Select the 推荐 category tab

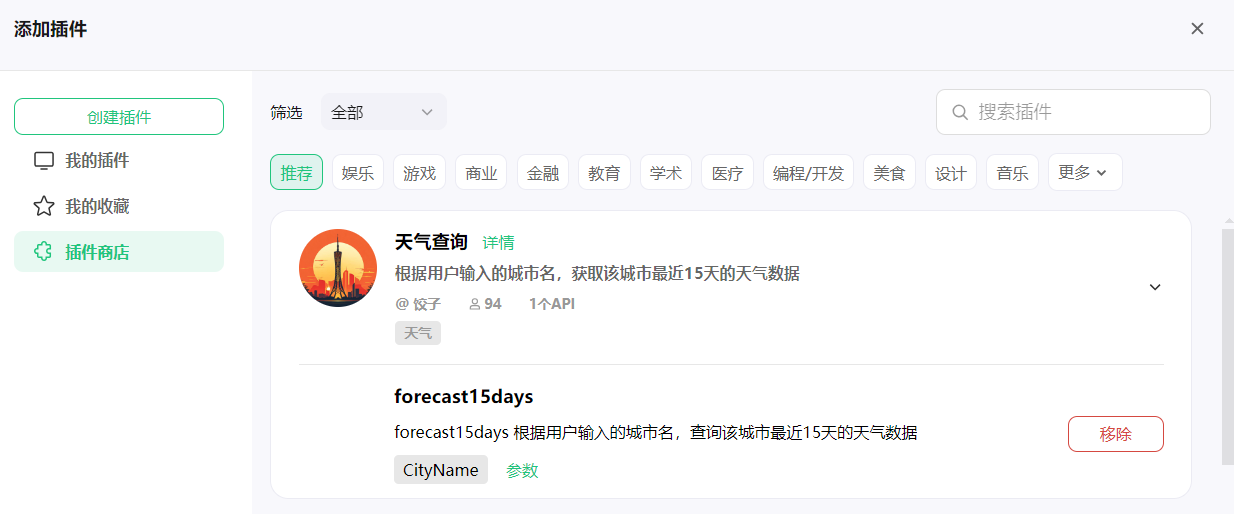point(296,172)
